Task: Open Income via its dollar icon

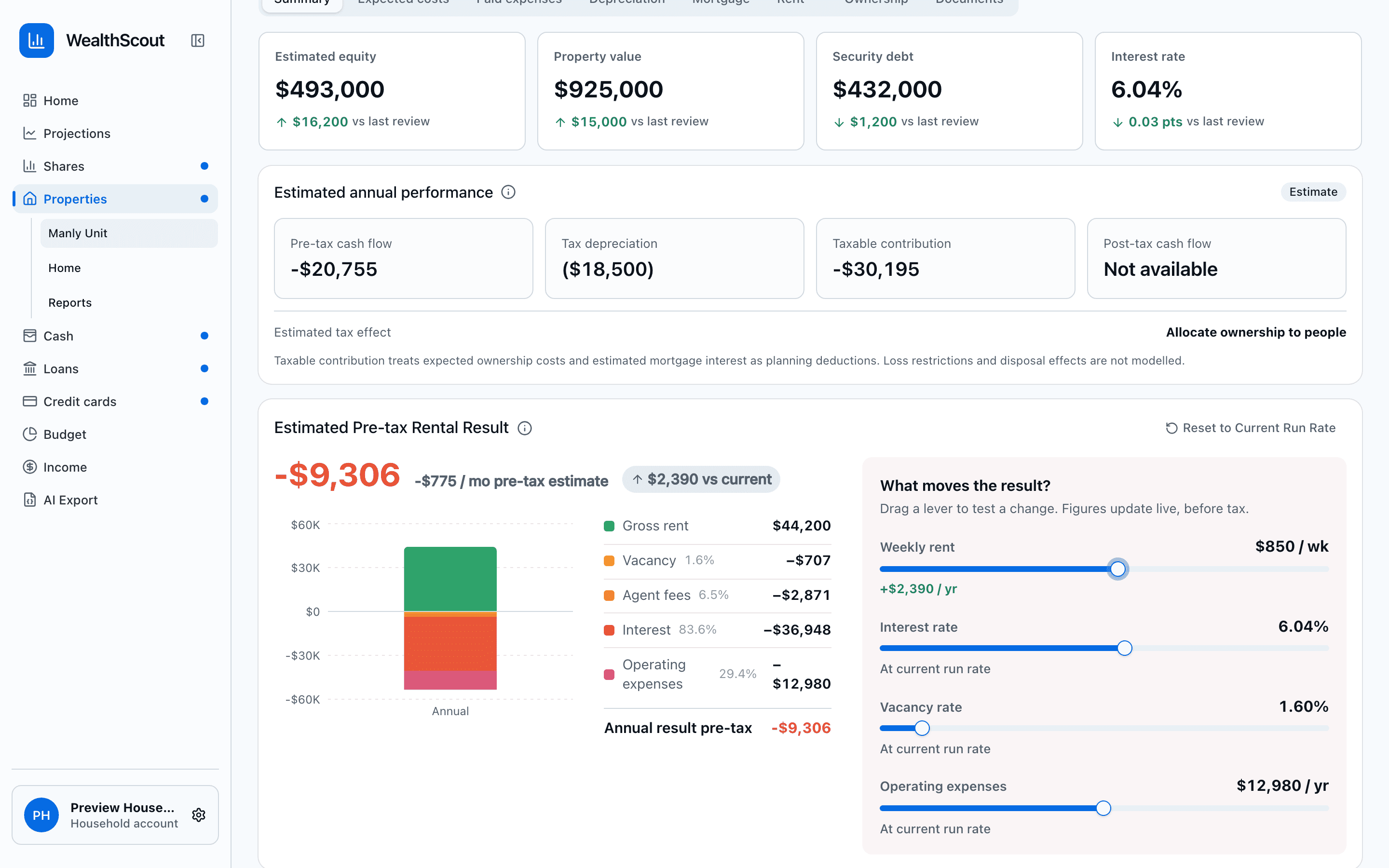Action: (x=30, y=467)
